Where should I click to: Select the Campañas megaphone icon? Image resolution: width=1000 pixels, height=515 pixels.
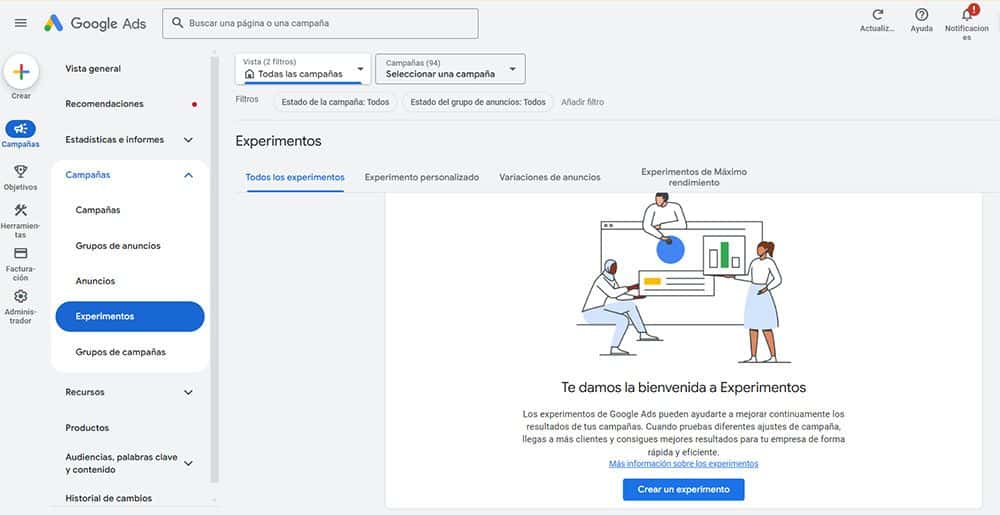[x=20, y=129]
